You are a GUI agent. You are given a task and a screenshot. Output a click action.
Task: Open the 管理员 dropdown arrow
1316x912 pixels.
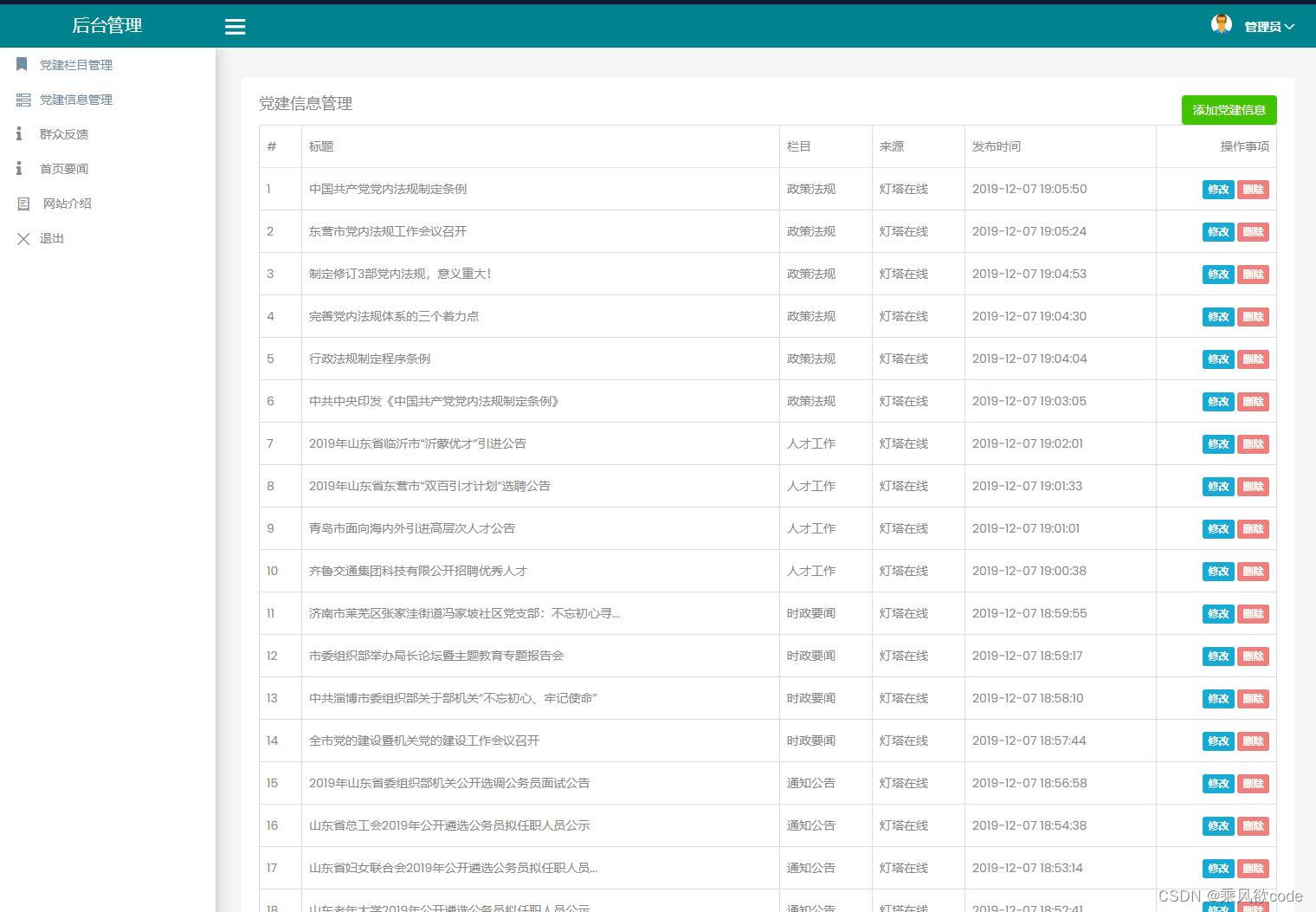(1289, 27)
